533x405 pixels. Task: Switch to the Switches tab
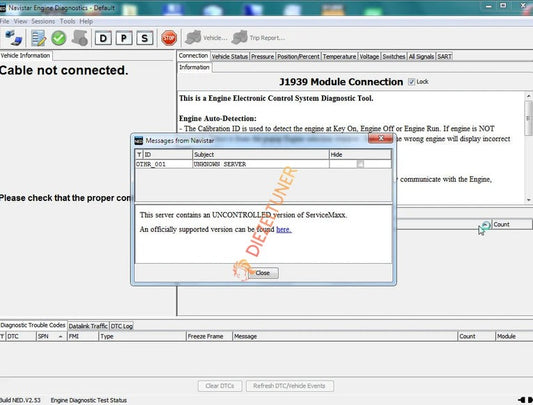pyautogui.click(x=394, y=56)
